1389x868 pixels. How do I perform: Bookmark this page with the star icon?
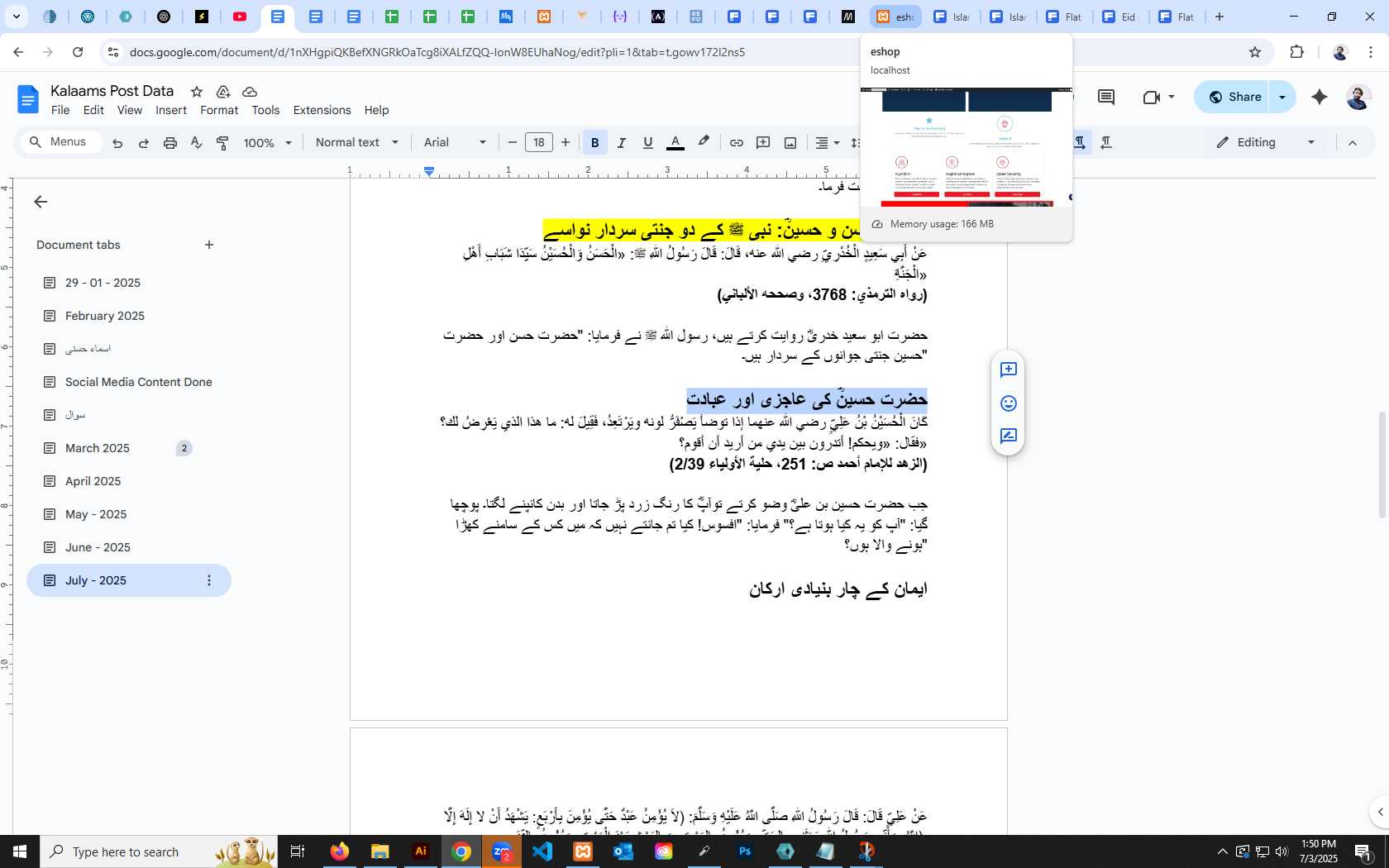(x=1255, y=52)
